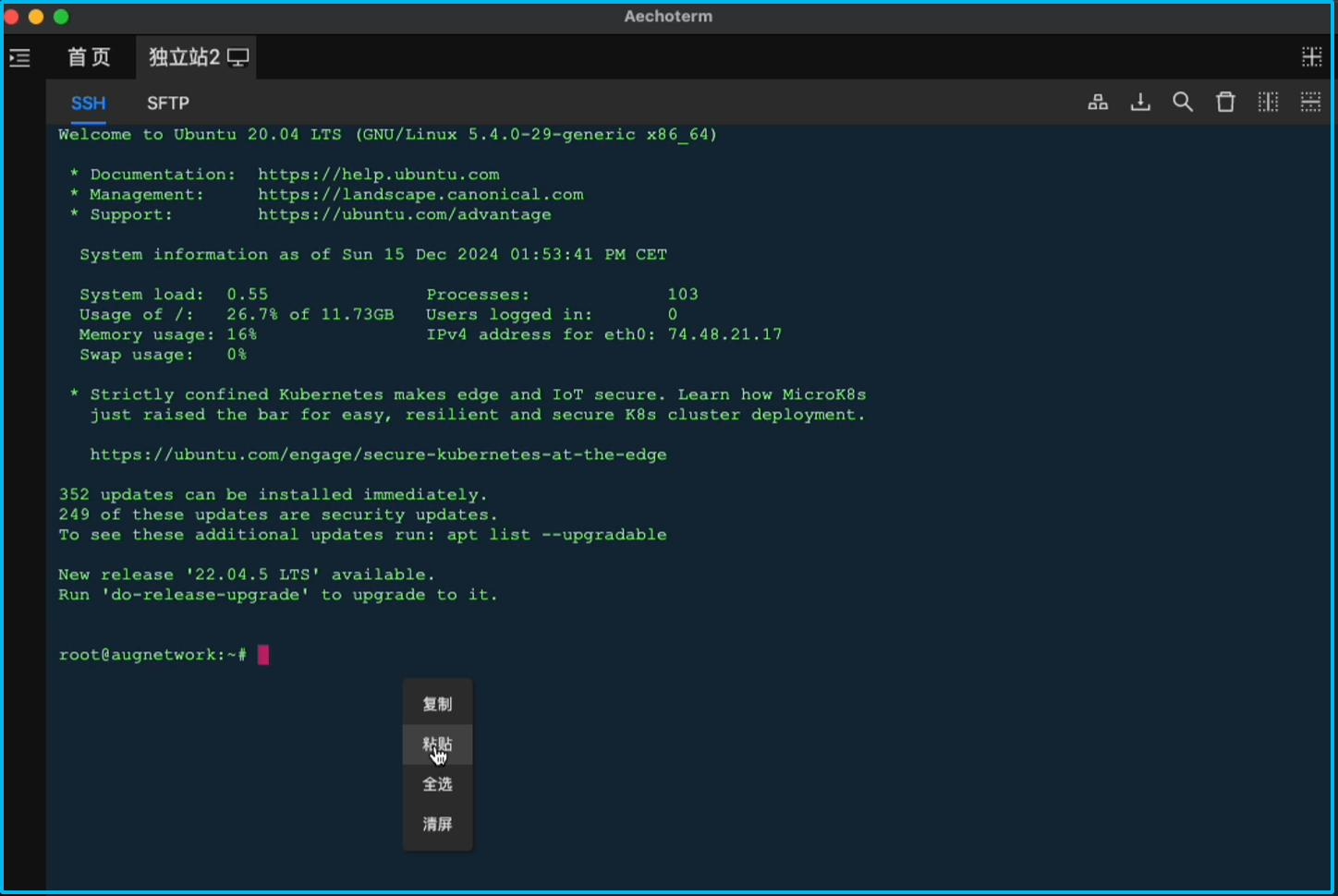Toggle the sidebar menu icon
Screen dimensions: 1338x896
[19, 58]
